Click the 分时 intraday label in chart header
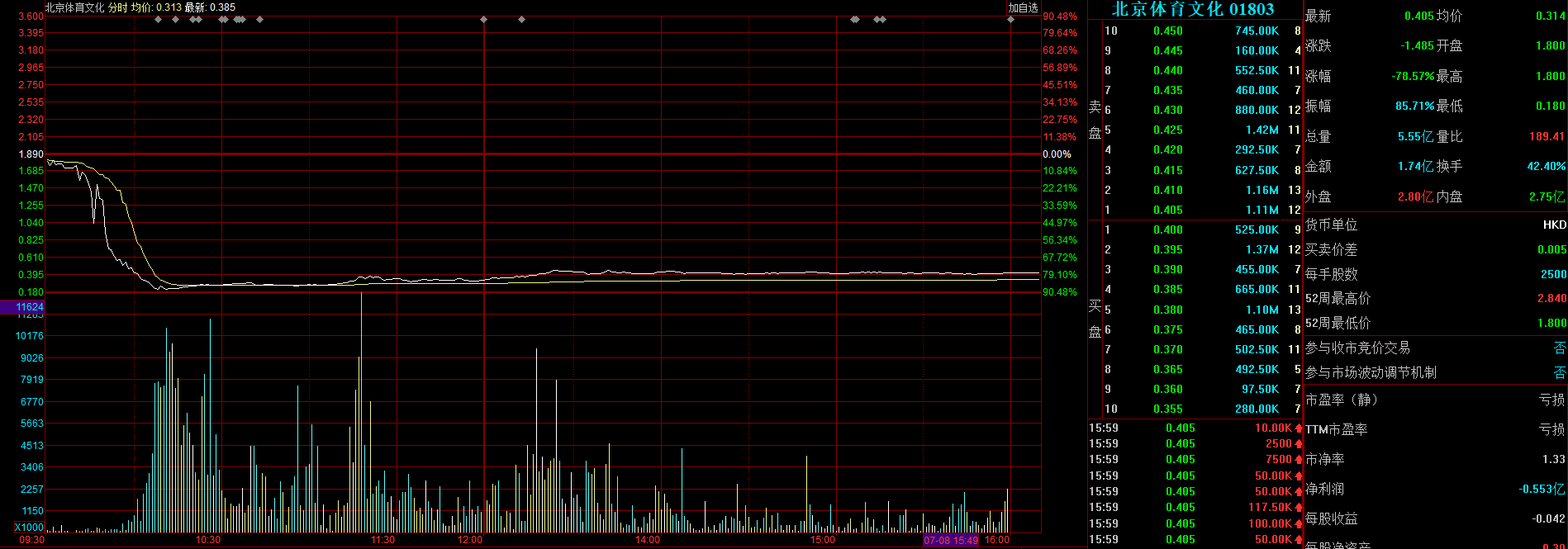This screenshot has height=549, width=1568. (118, 7)
